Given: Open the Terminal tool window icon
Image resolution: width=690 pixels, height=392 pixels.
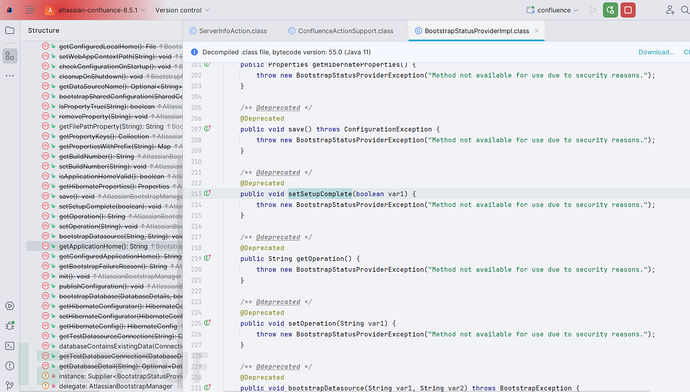Looking at the screenshot, I should (10, 346).
